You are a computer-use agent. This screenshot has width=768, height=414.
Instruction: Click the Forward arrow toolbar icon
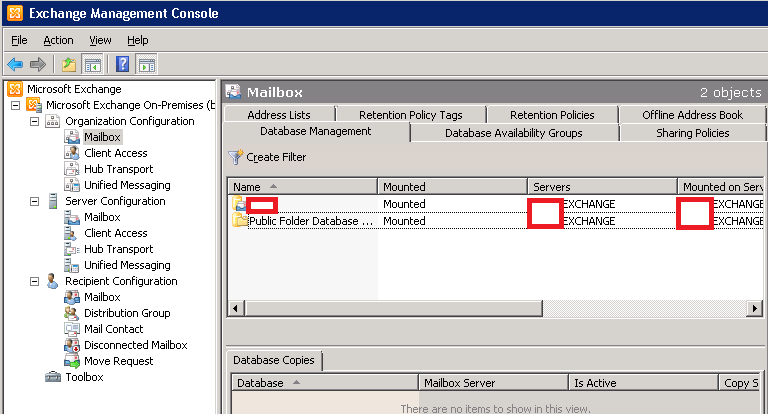[x=38, y=65]
